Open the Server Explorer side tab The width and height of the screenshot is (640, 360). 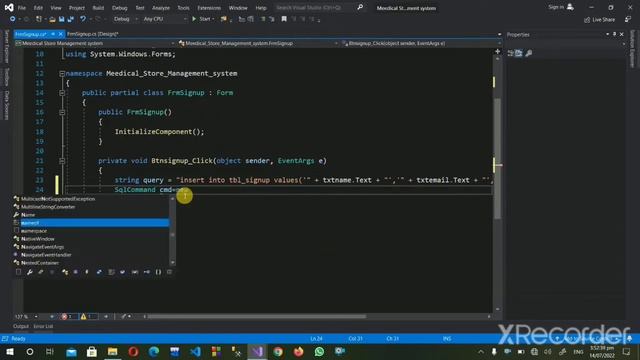(x=7, y=47)
